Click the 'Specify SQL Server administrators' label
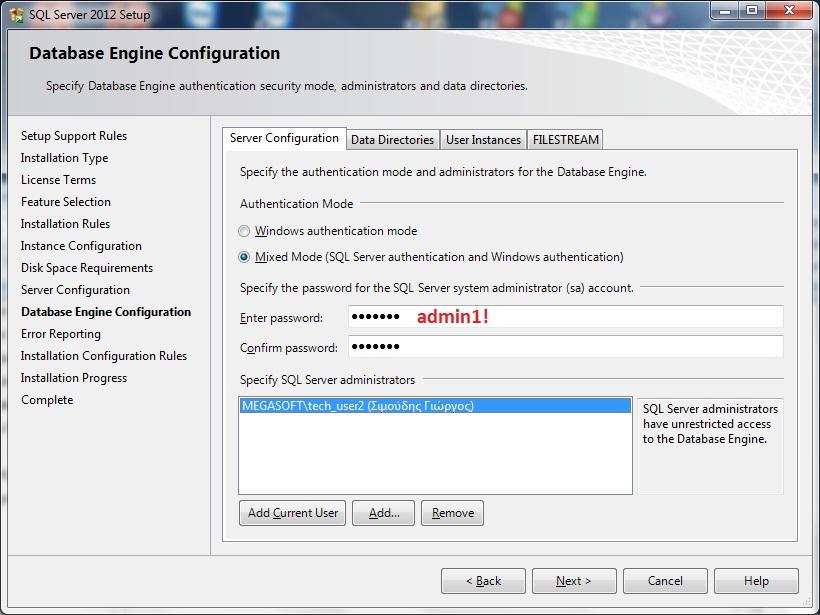The width and height of the screenshot is (820, 615). click(327, 380)
